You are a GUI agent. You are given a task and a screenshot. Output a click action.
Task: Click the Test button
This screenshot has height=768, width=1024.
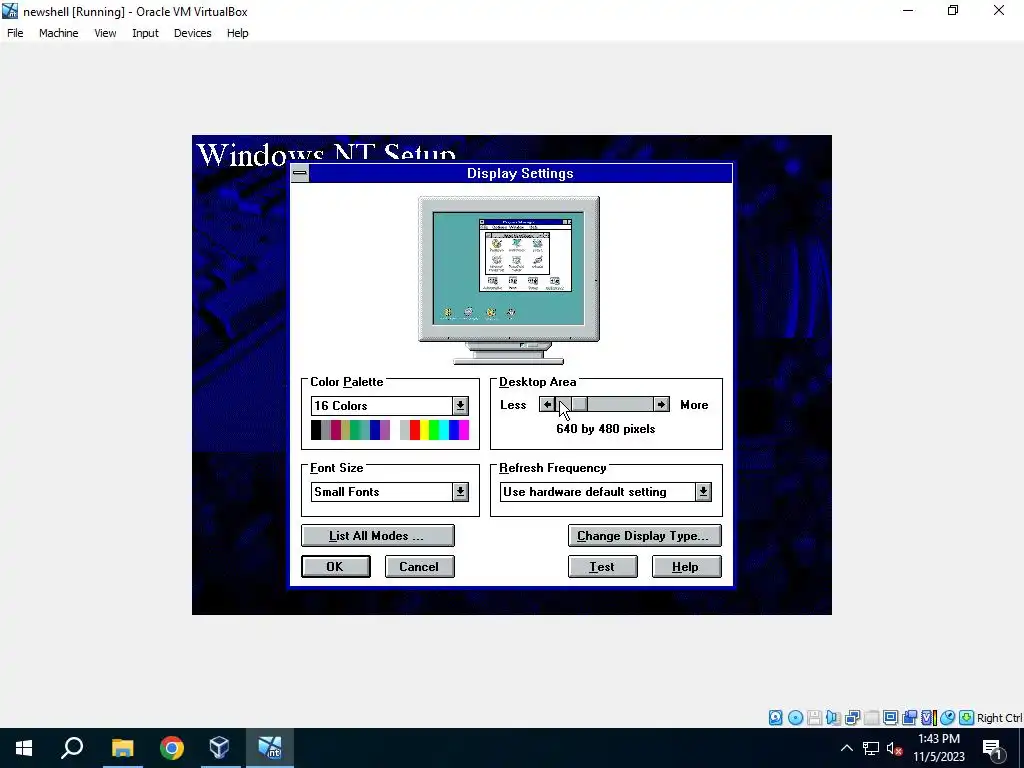(603, 567)
